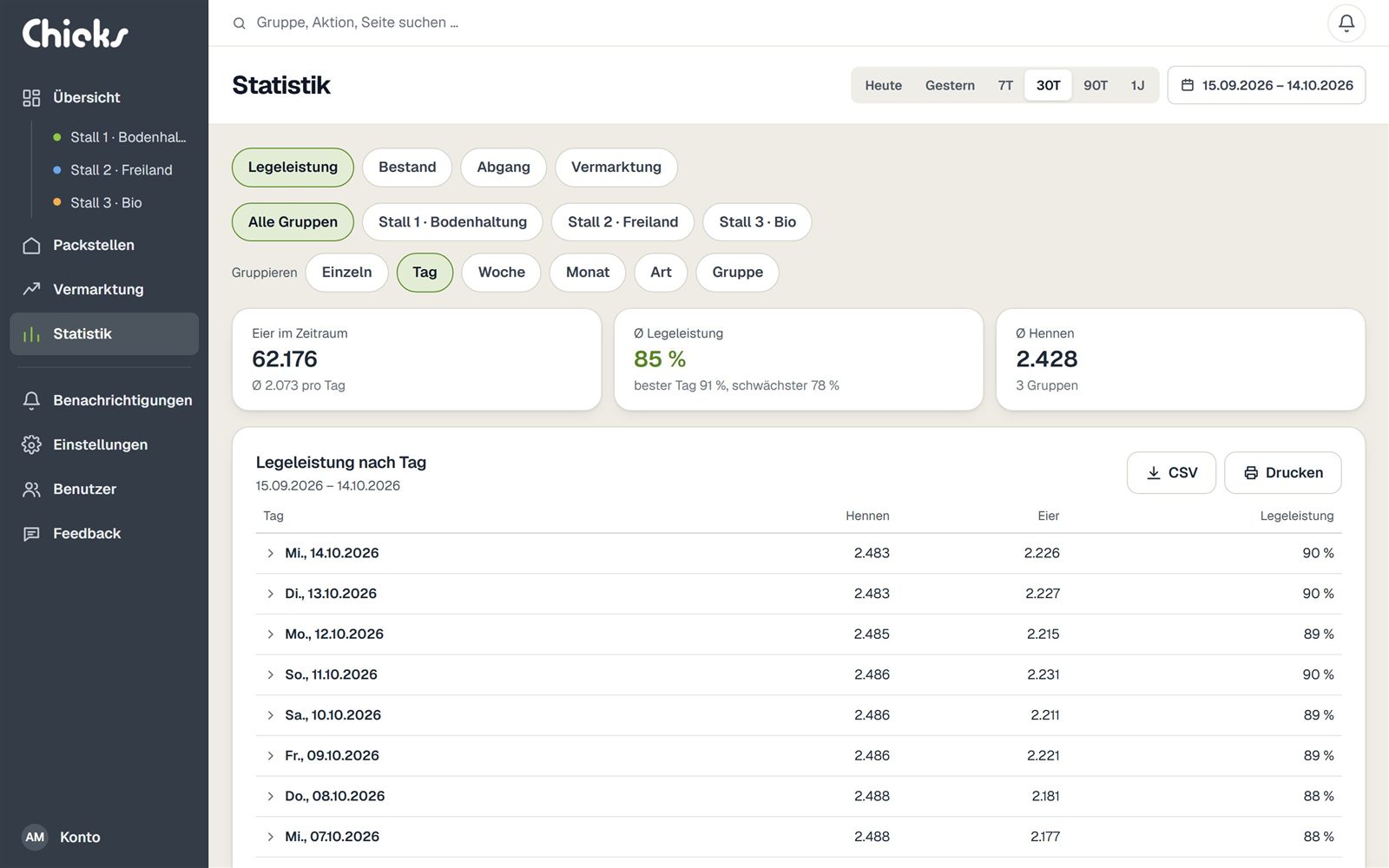
Task: Group by Woche
Action: click(x=502, y=273)
